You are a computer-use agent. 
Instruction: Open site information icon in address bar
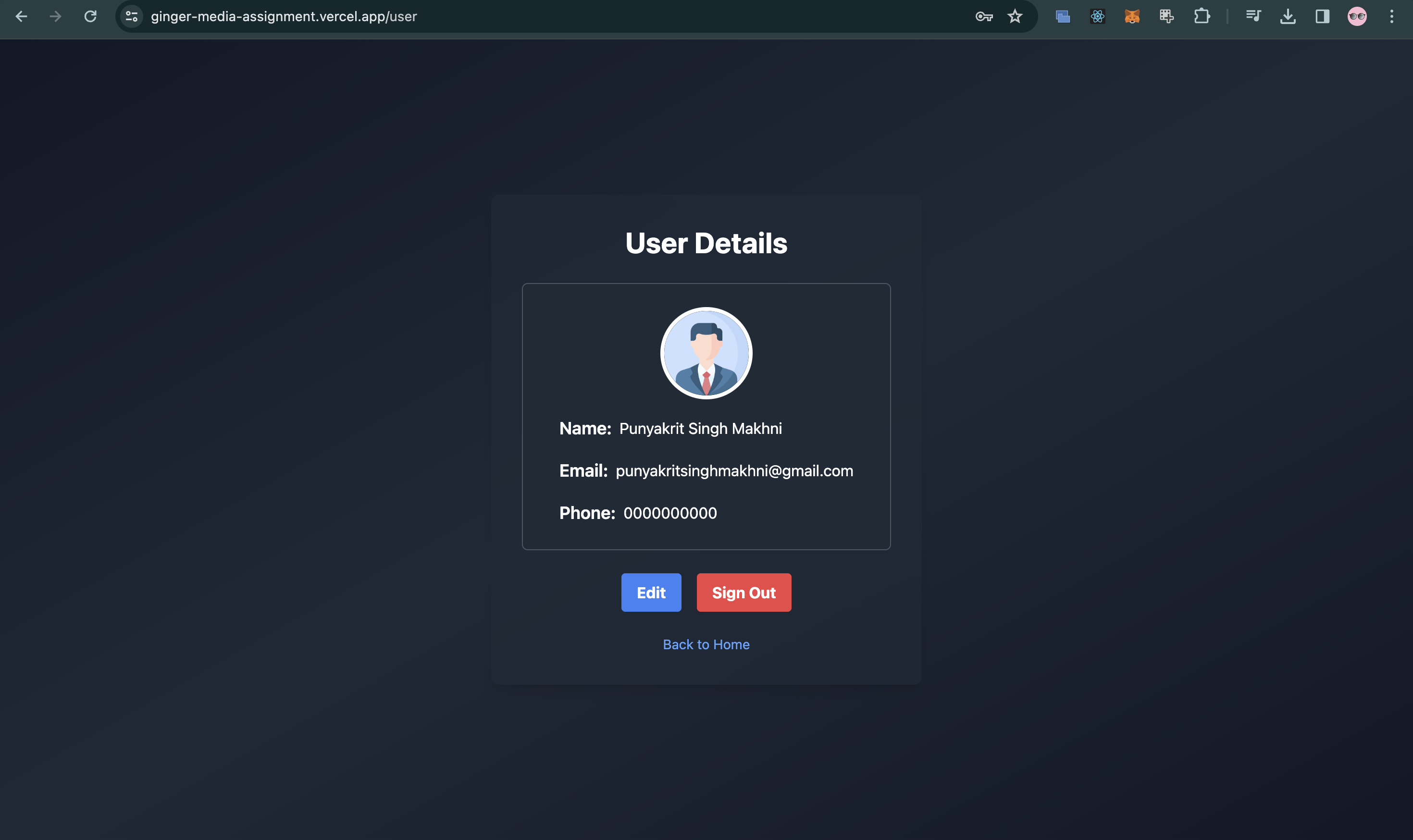(x=131, y=16)
